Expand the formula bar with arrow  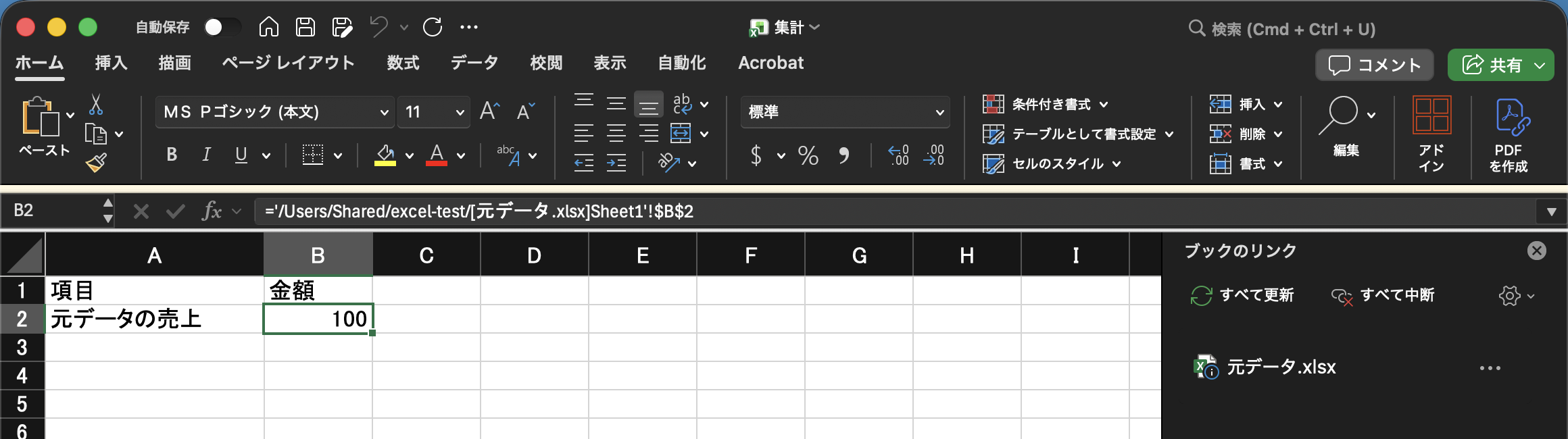click(x=1551, y=211)
